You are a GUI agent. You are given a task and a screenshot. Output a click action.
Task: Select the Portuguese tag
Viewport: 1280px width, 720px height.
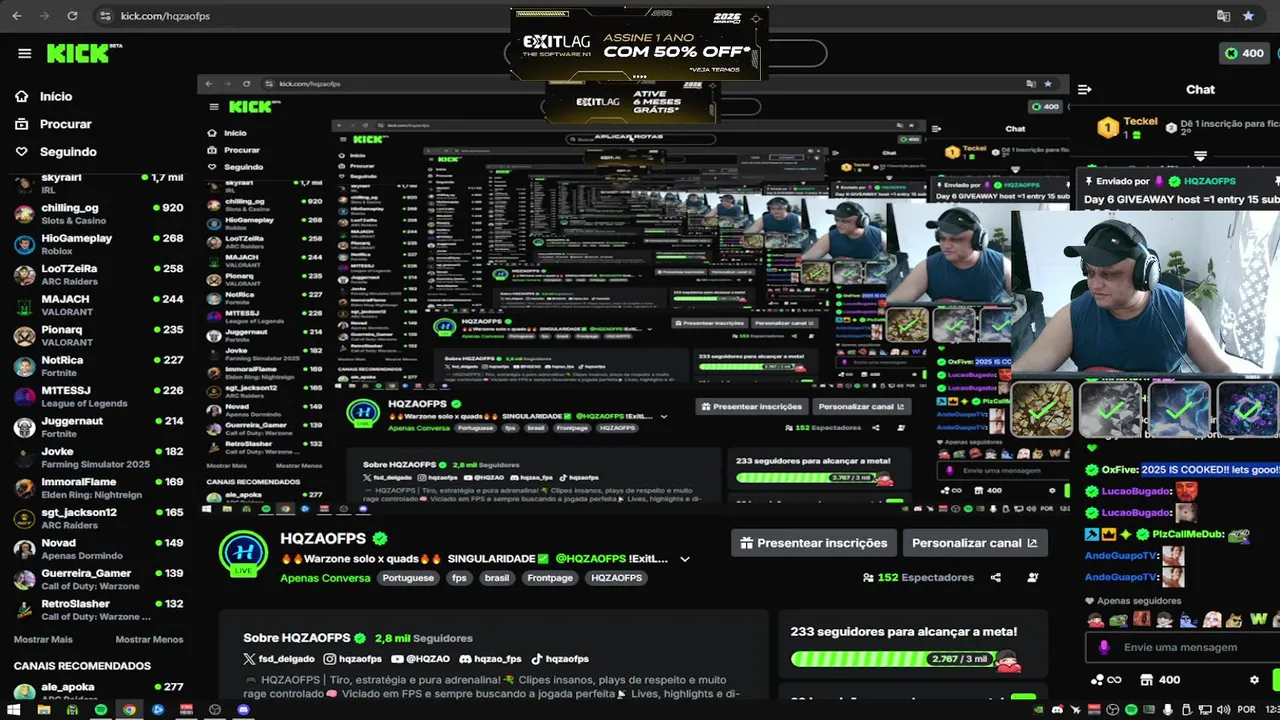point(408,578)
